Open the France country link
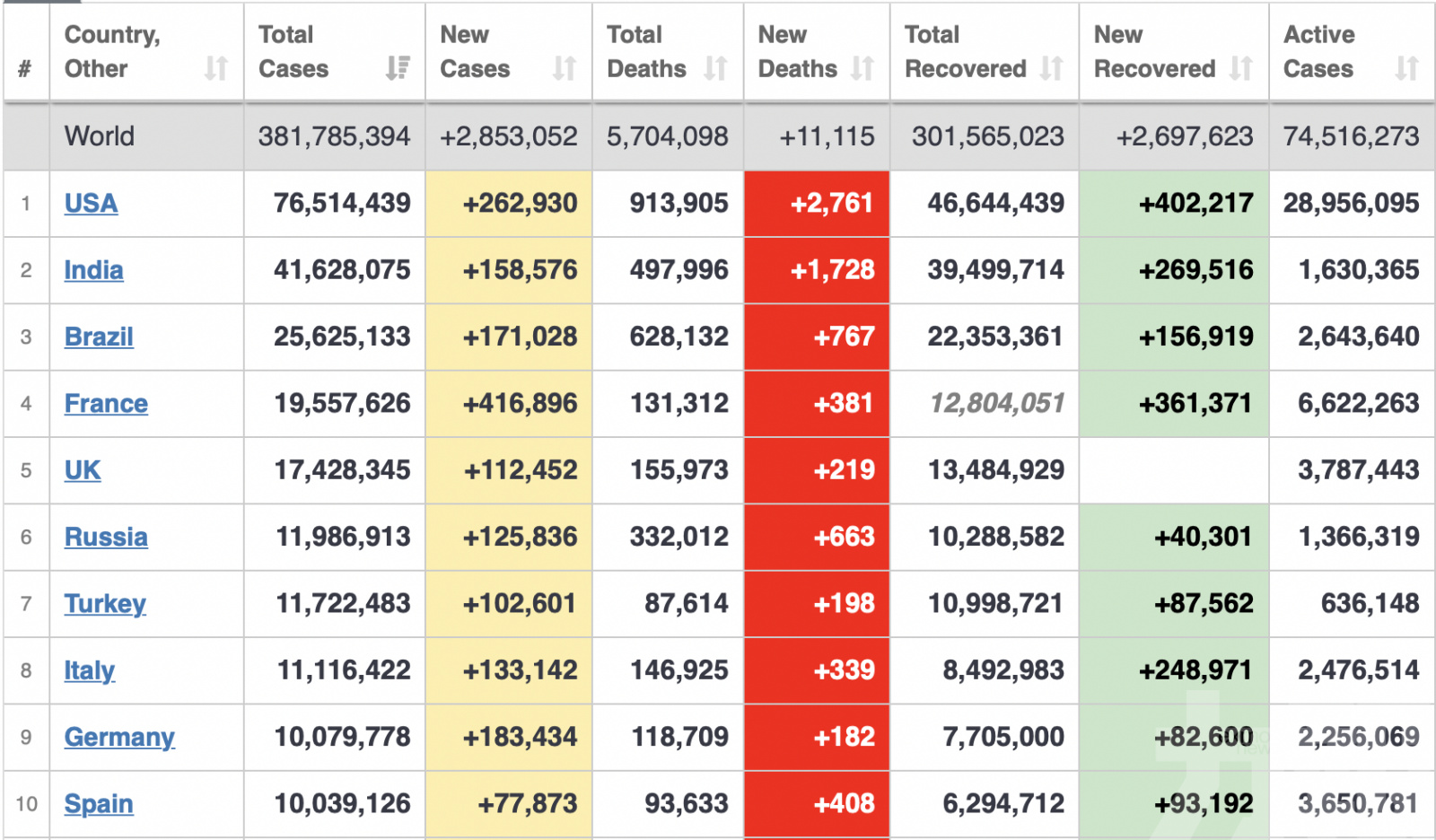Viewport: 1436px width, 840px height. [106, 404]
